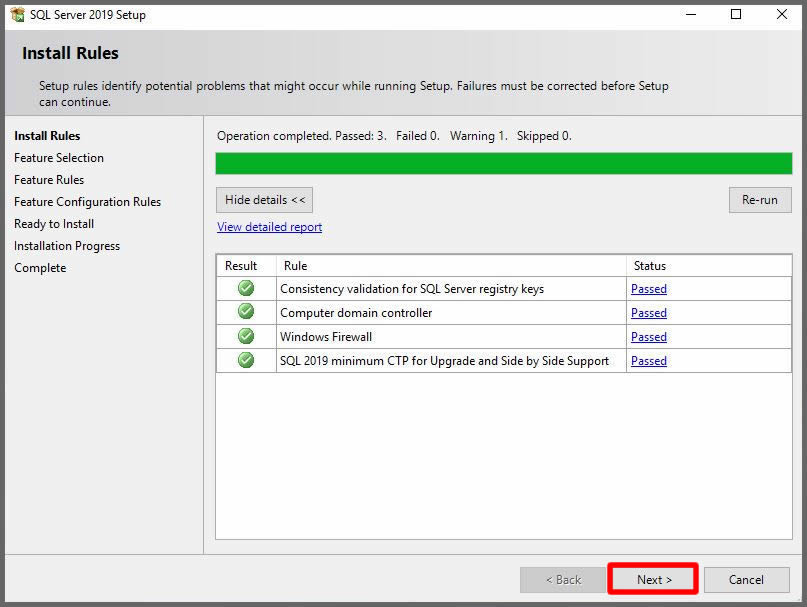This screenshot has width=807, height=607.
Task: Click green check icon for domain controller rule
Action: 246,313
